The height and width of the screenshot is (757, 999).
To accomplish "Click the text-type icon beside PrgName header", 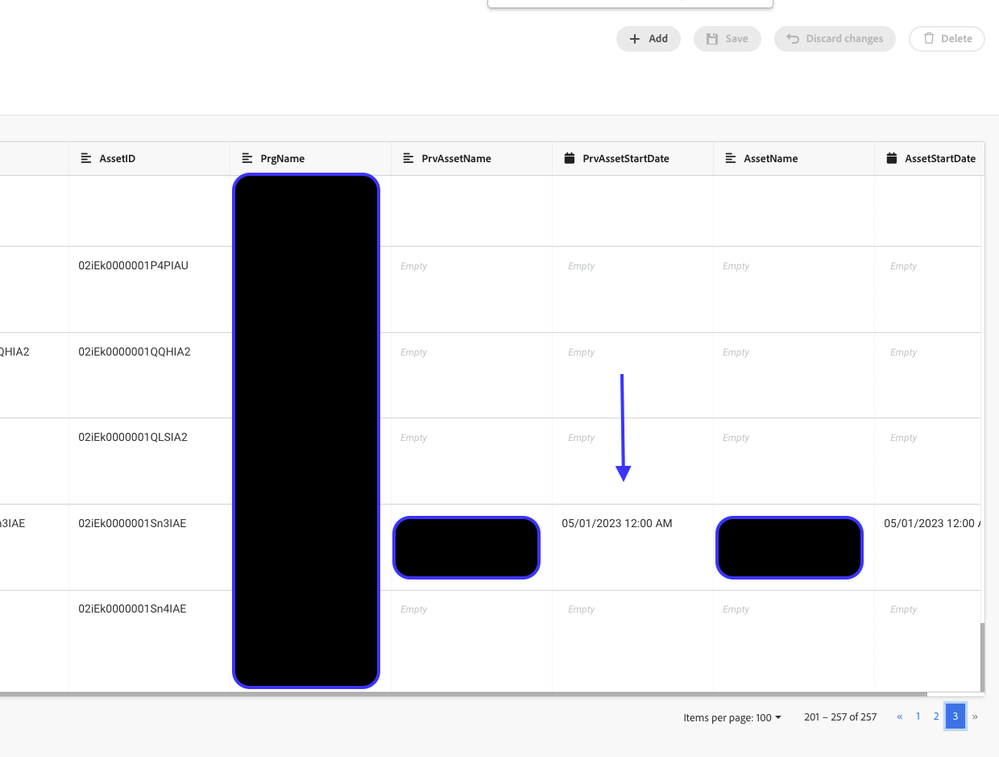I will (247, 158).
